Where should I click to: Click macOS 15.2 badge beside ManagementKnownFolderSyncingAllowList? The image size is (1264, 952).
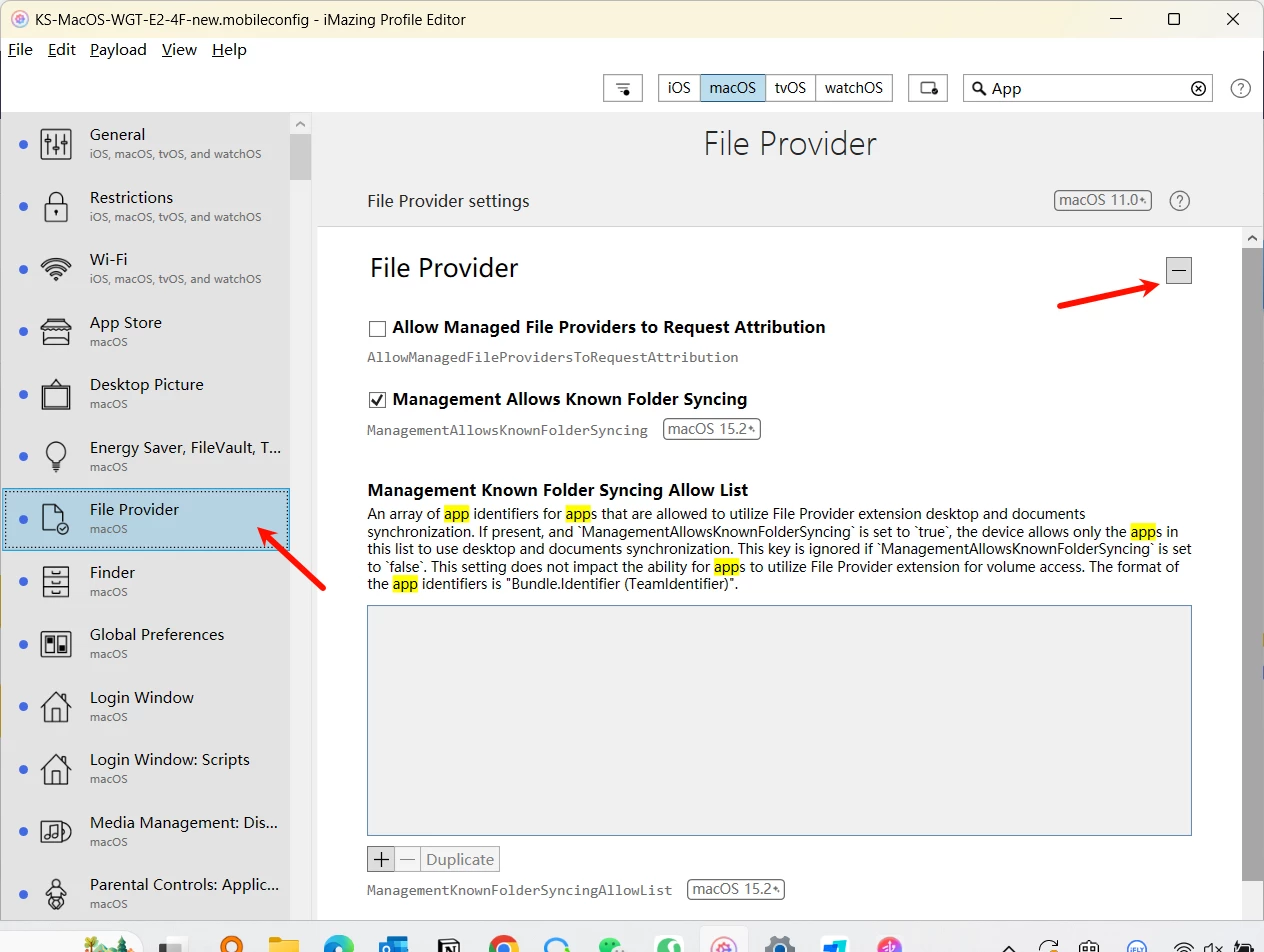click(736, 888)
